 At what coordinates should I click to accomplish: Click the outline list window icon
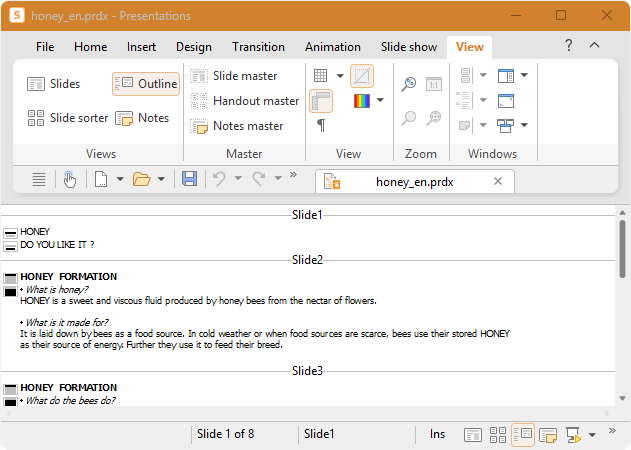pyautogui.click(x=464, y=100)
